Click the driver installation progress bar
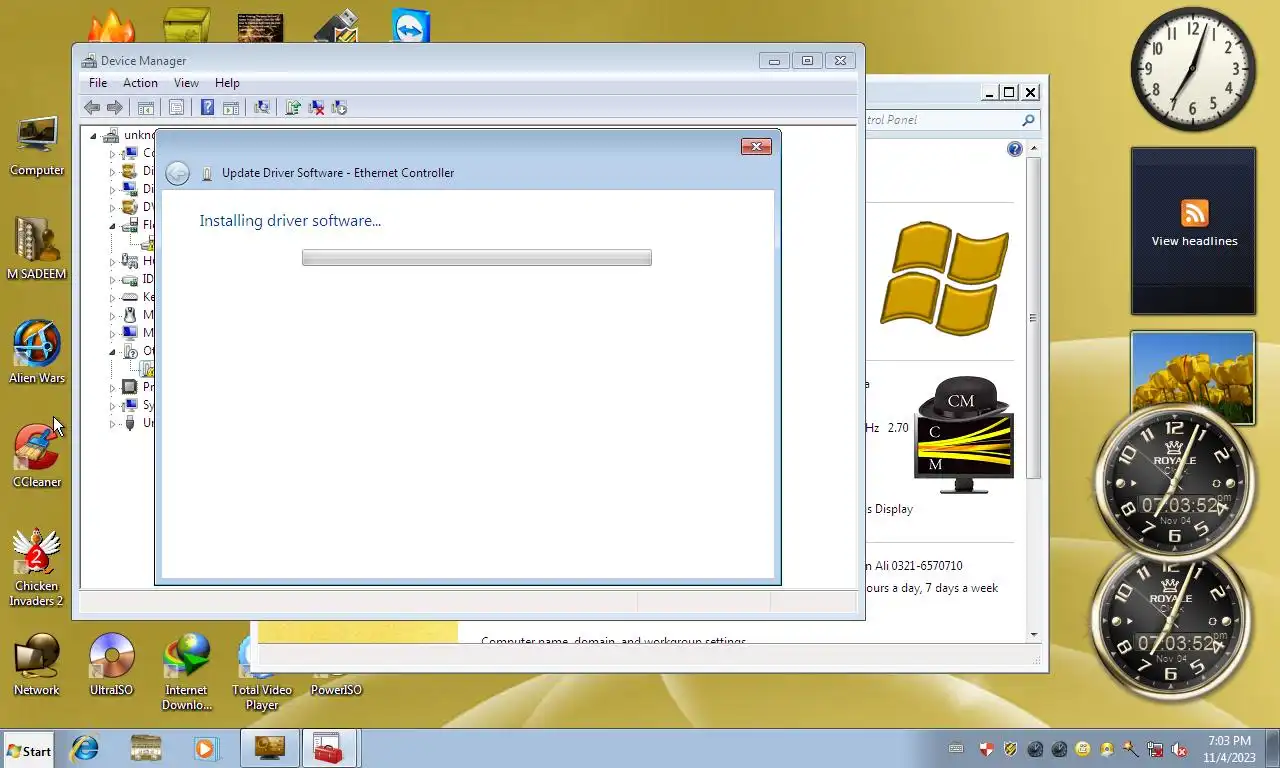Image resolution: width=1280 pixels, height=768 pixels. [x=477, y=258]
